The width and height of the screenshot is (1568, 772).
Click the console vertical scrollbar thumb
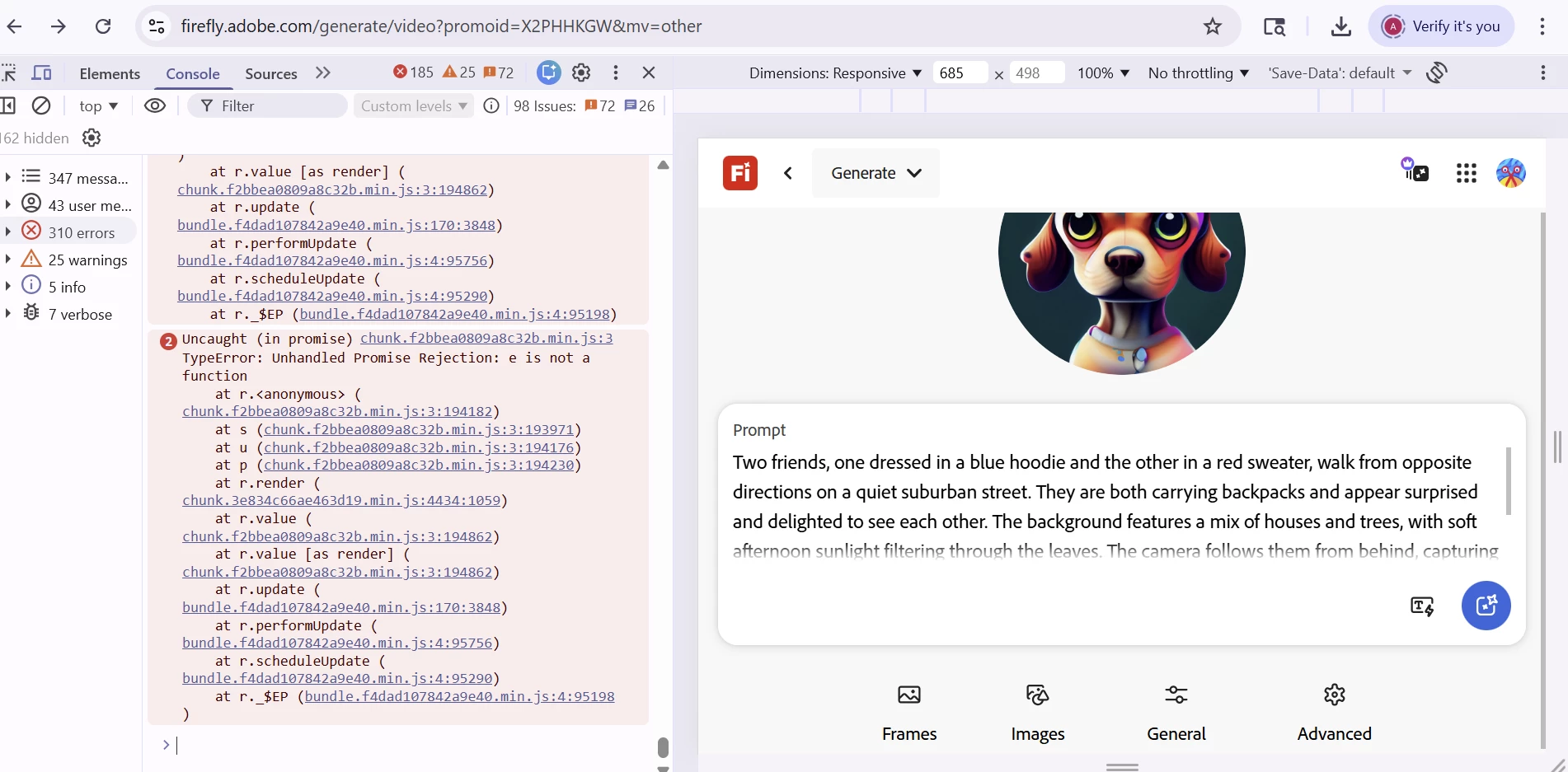click(x=663, y=747)
